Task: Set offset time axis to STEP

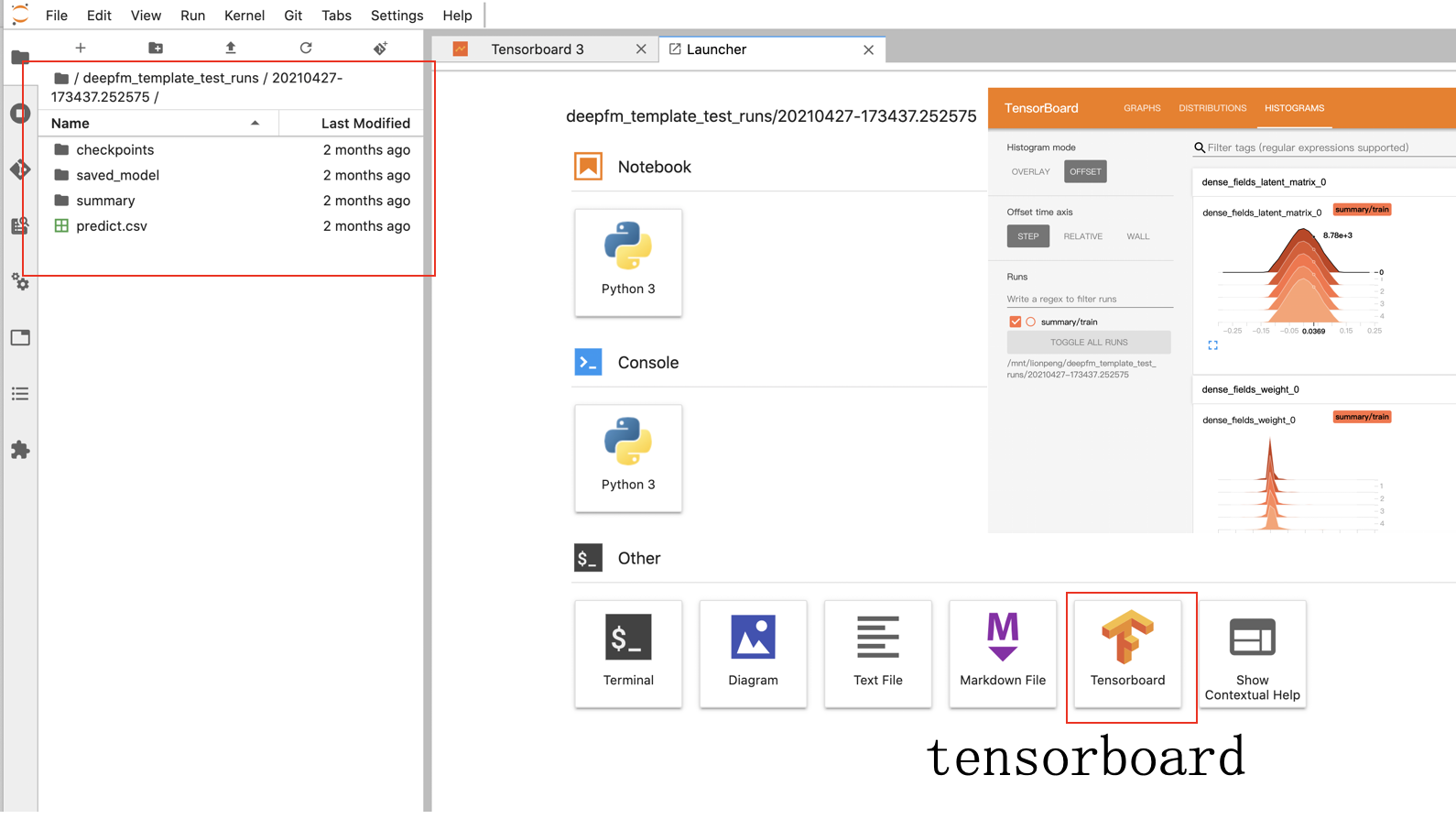Action: coord(1028,236)
